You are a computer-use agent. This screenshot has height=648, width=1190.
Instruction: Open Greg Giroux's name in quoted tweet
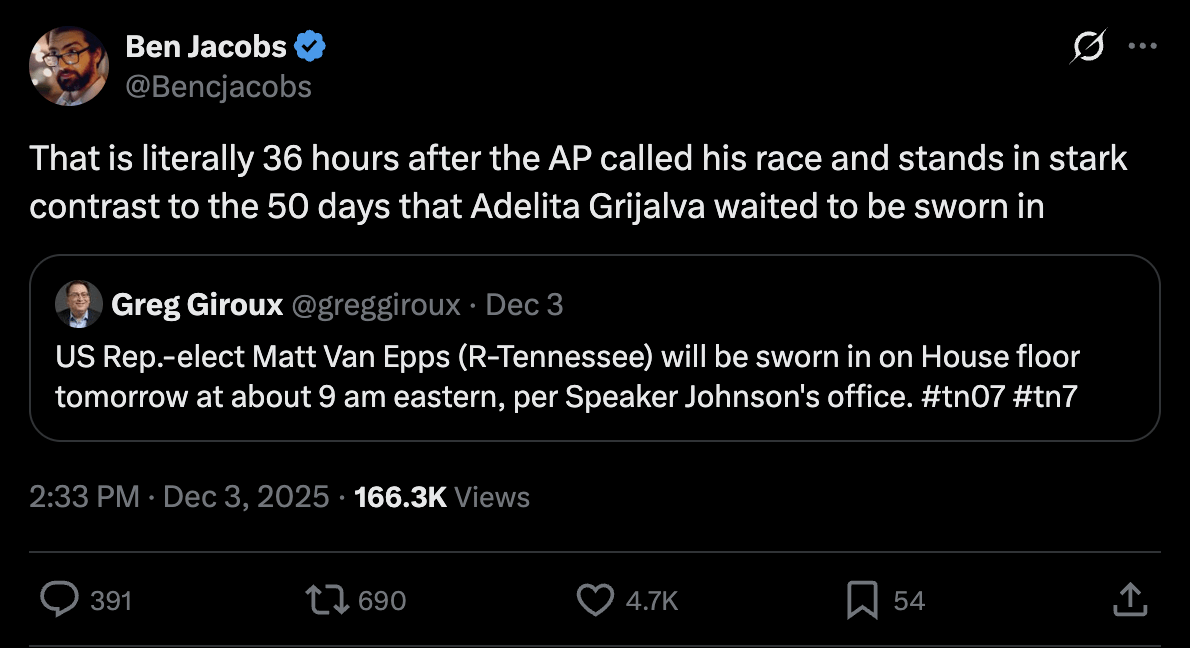click(x=197, y=305)
